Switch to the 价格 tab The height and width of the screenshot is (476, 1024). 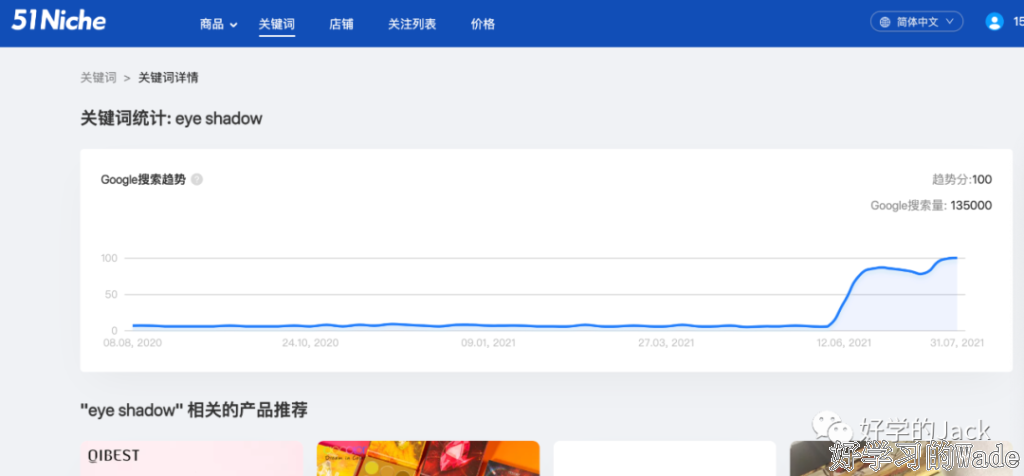[x=483, y=24]
